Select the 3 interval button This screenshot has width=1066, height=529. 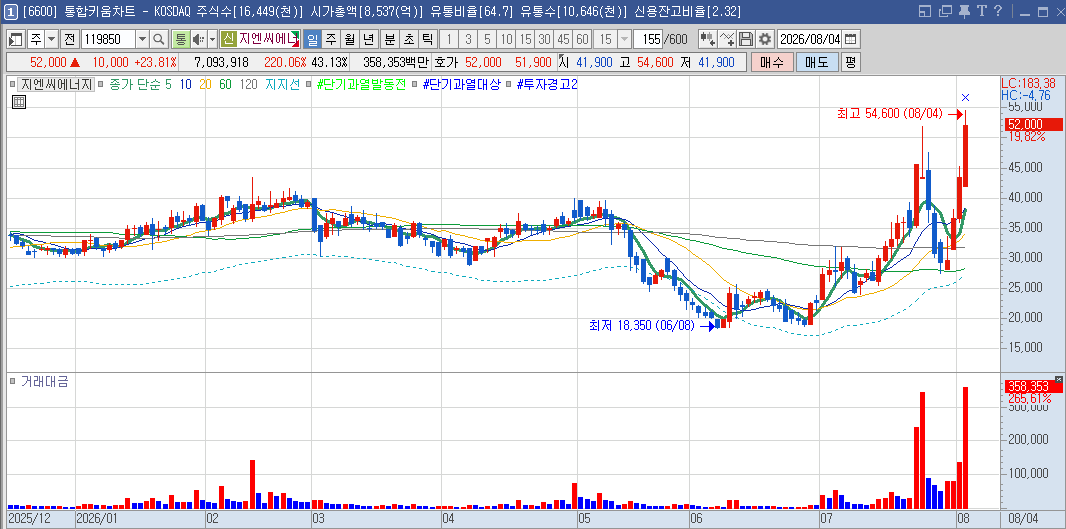[468, 39]
